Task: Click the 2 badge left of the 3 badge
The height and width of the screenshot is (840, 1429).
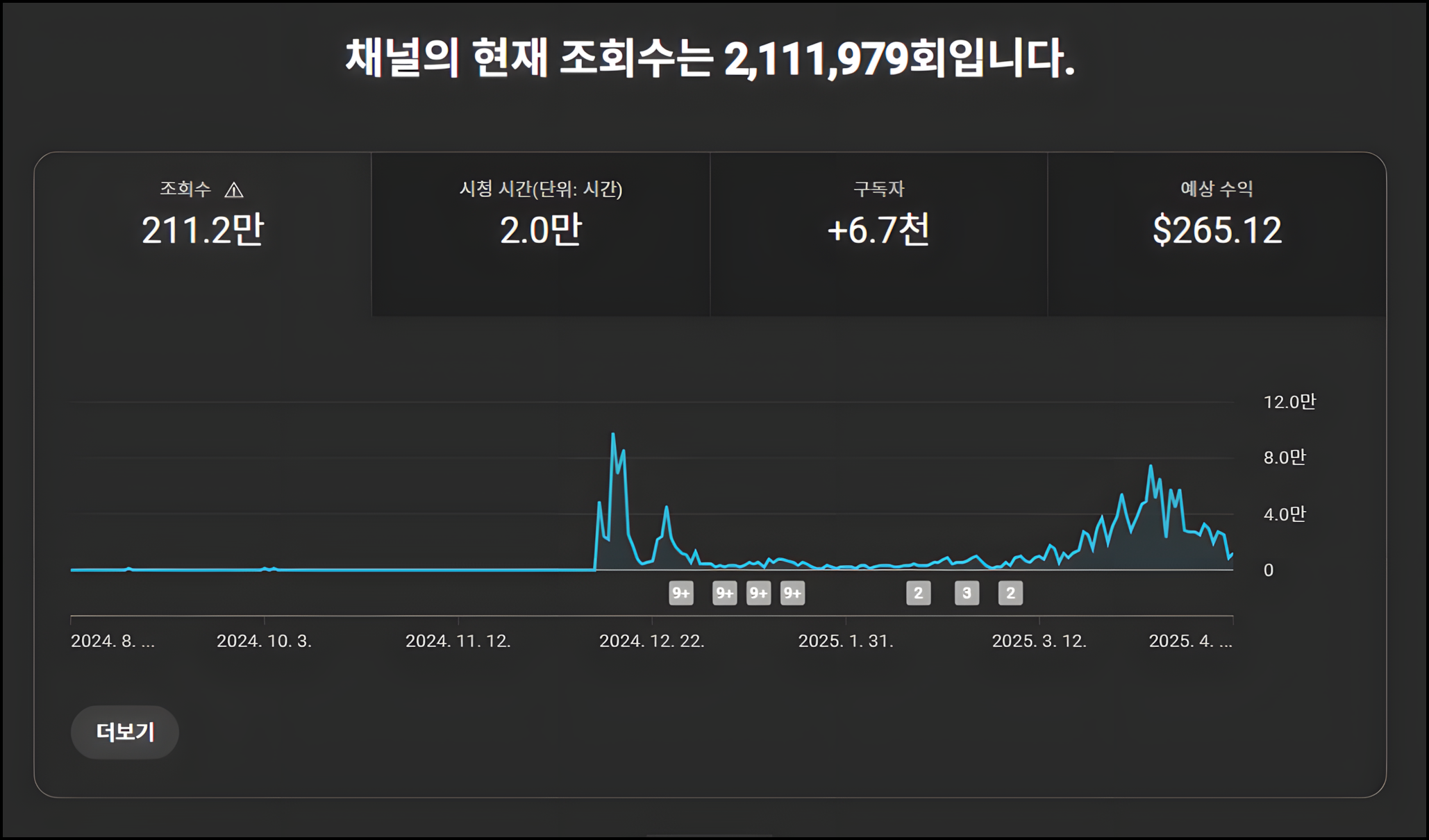Action: pyautogui.click(x=918, y=593)
